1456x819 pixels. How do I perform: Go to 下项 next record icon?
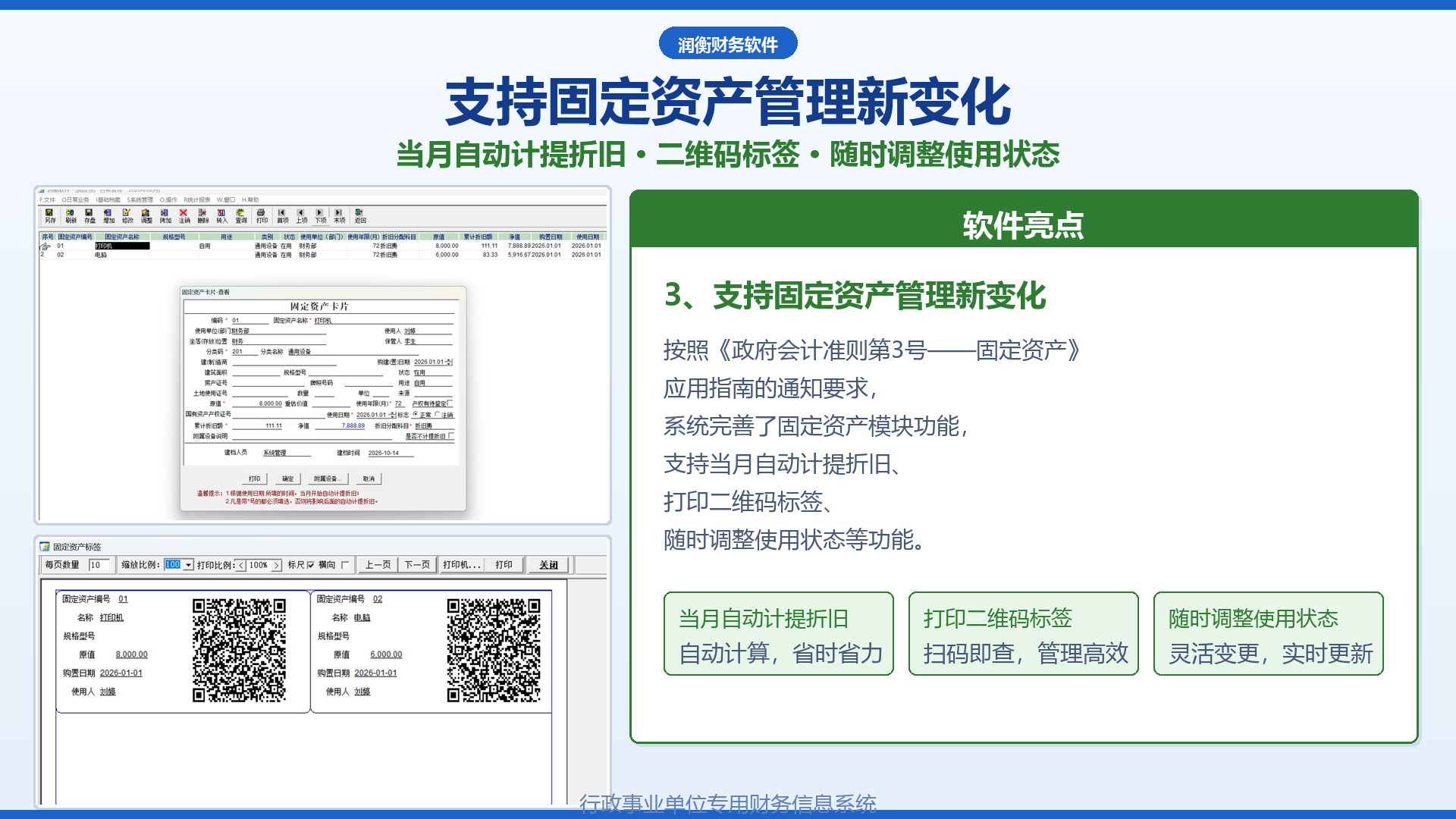pyautogui.click(x=321, y=215)
